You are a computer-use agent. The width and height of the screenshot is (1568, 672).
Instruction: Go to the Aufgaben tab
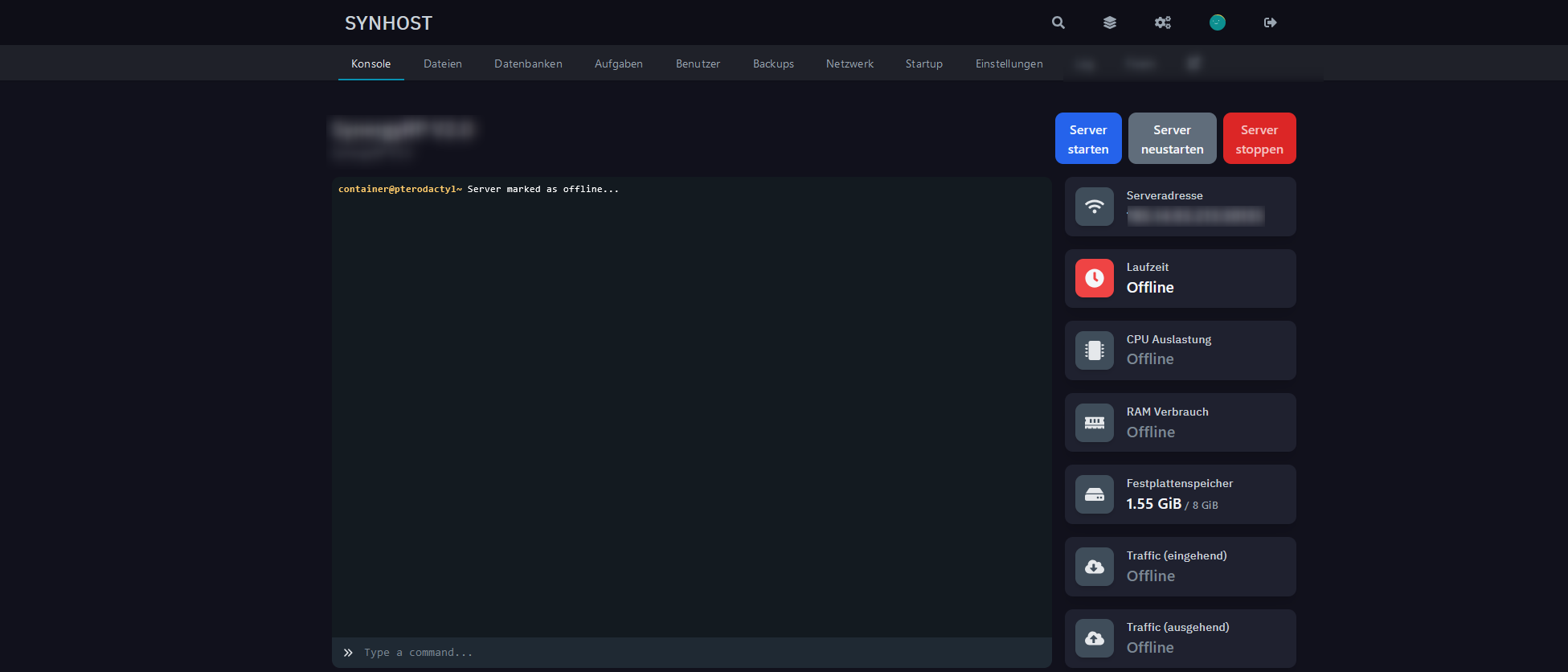tap(619, 64)
